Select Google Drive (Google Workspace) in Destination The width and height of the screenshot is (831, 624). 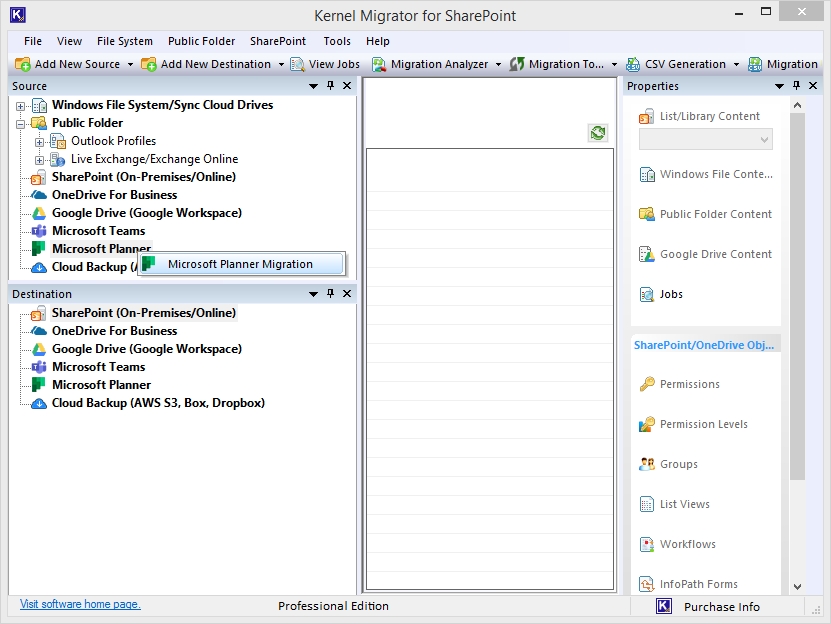pyautogui.click(x=147, y=349)
